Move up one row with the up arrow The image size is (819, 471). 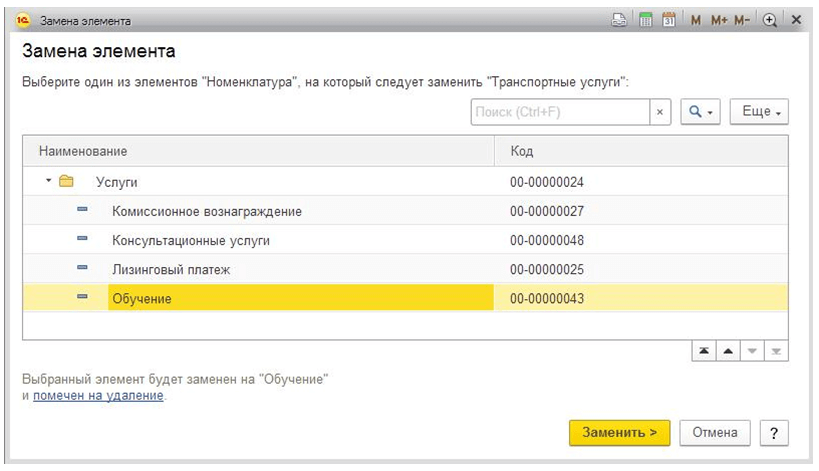pos(728,352)
